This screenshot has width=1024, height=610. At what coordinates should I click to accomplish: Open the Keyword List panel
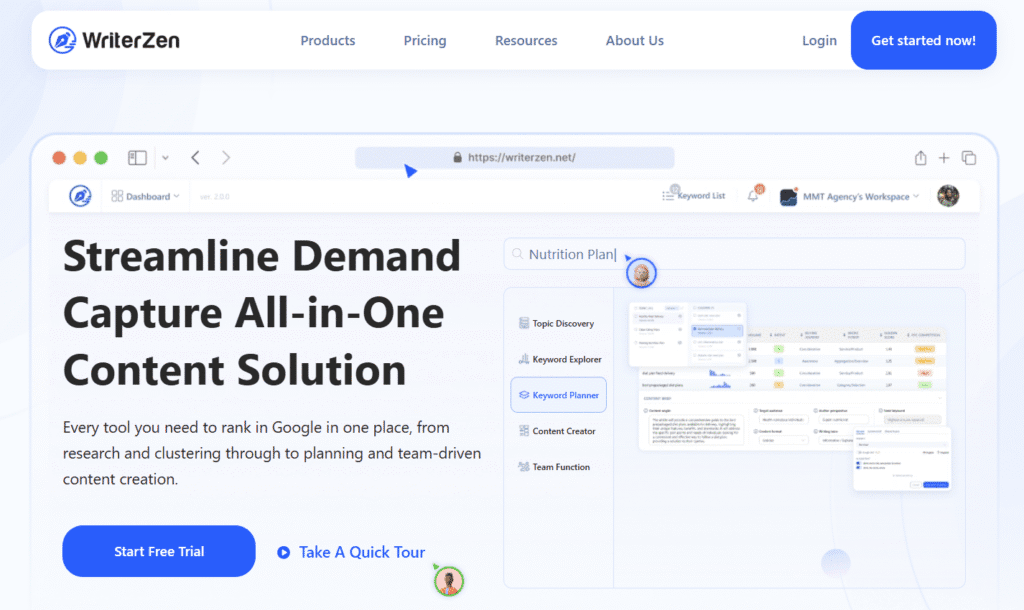tap(695, 195)
